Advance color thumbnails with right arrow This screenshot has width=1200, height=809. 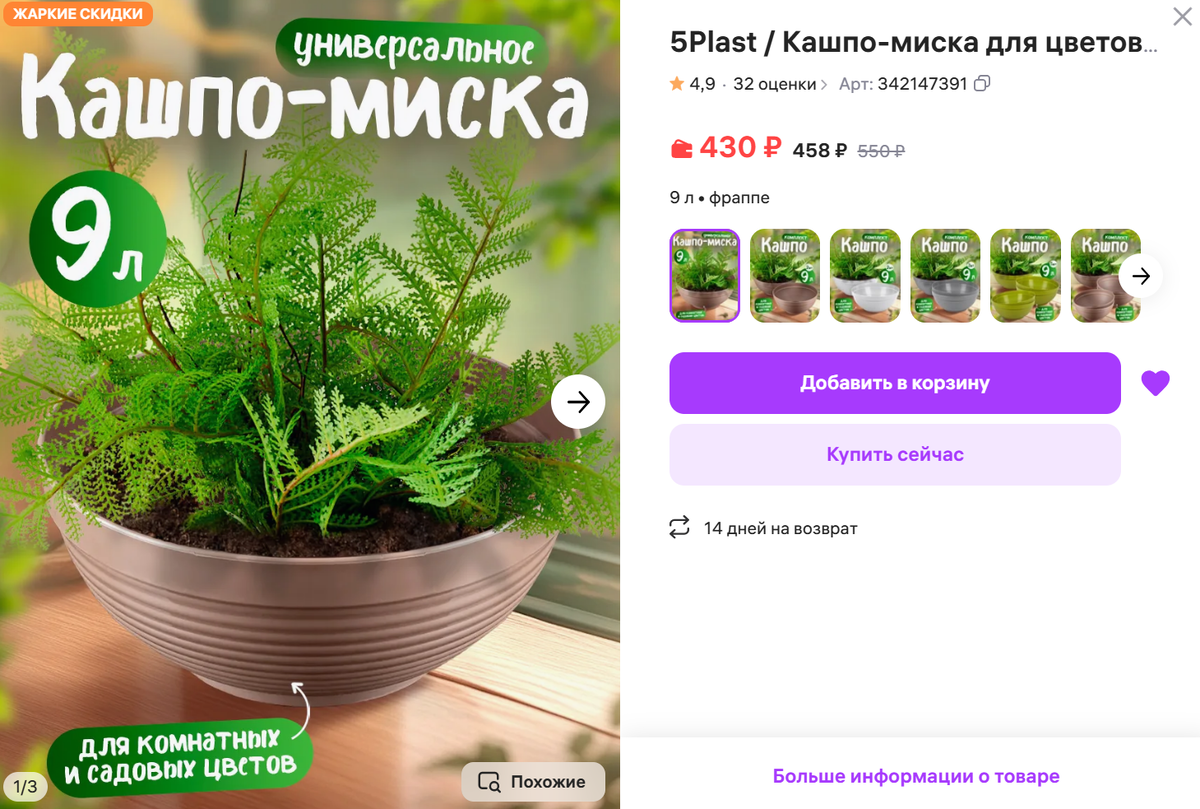point(1141,276)
